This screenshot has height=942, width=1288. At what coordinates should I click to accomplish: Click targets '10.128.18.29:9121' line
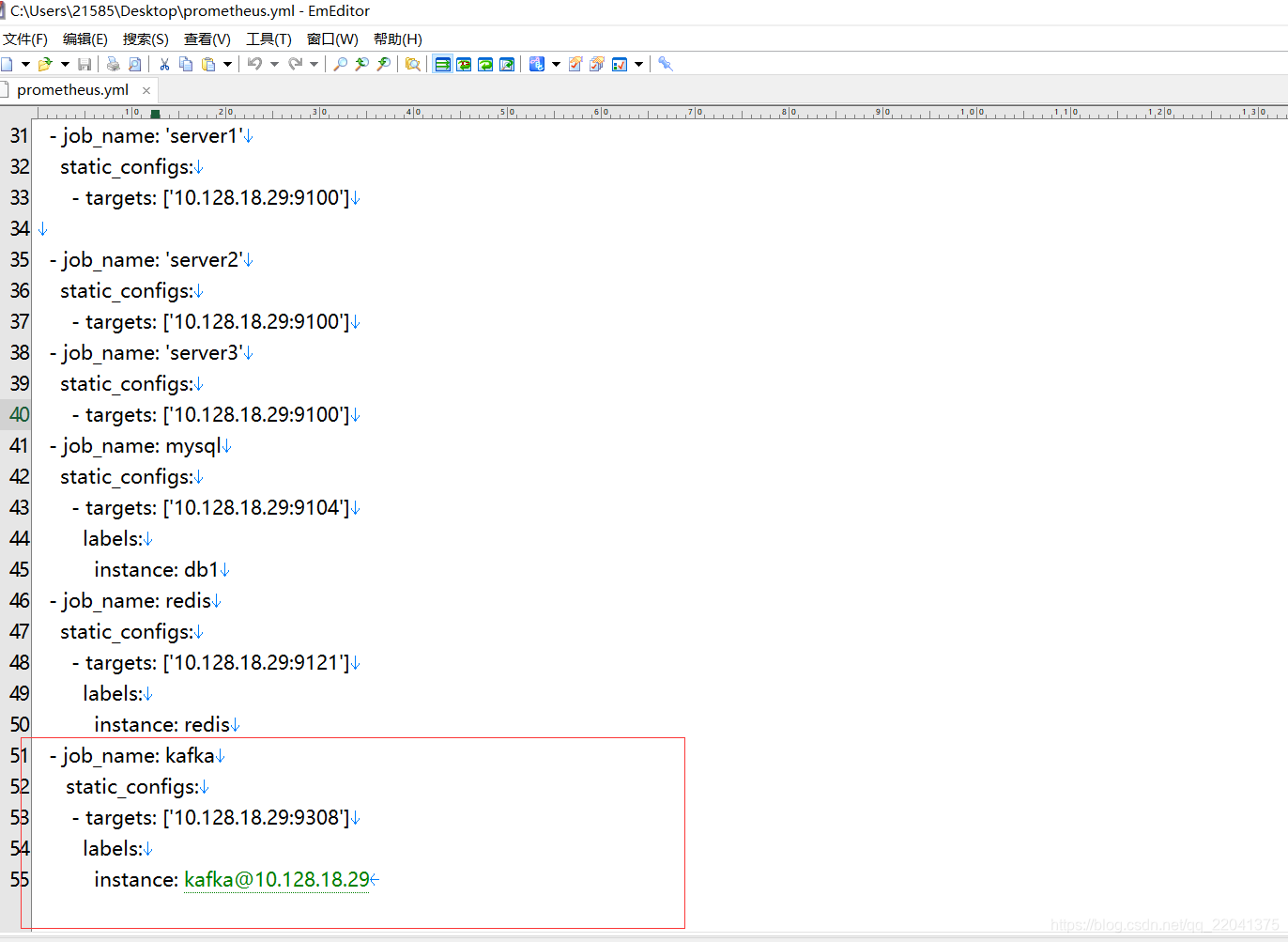[210, 662]
